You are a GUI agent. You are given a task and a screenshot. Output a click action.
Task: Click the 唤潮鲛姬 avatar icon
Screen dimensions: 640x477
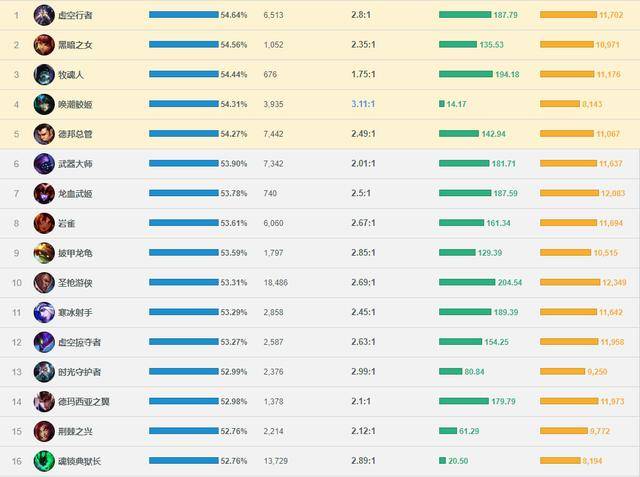click(44, 104)
